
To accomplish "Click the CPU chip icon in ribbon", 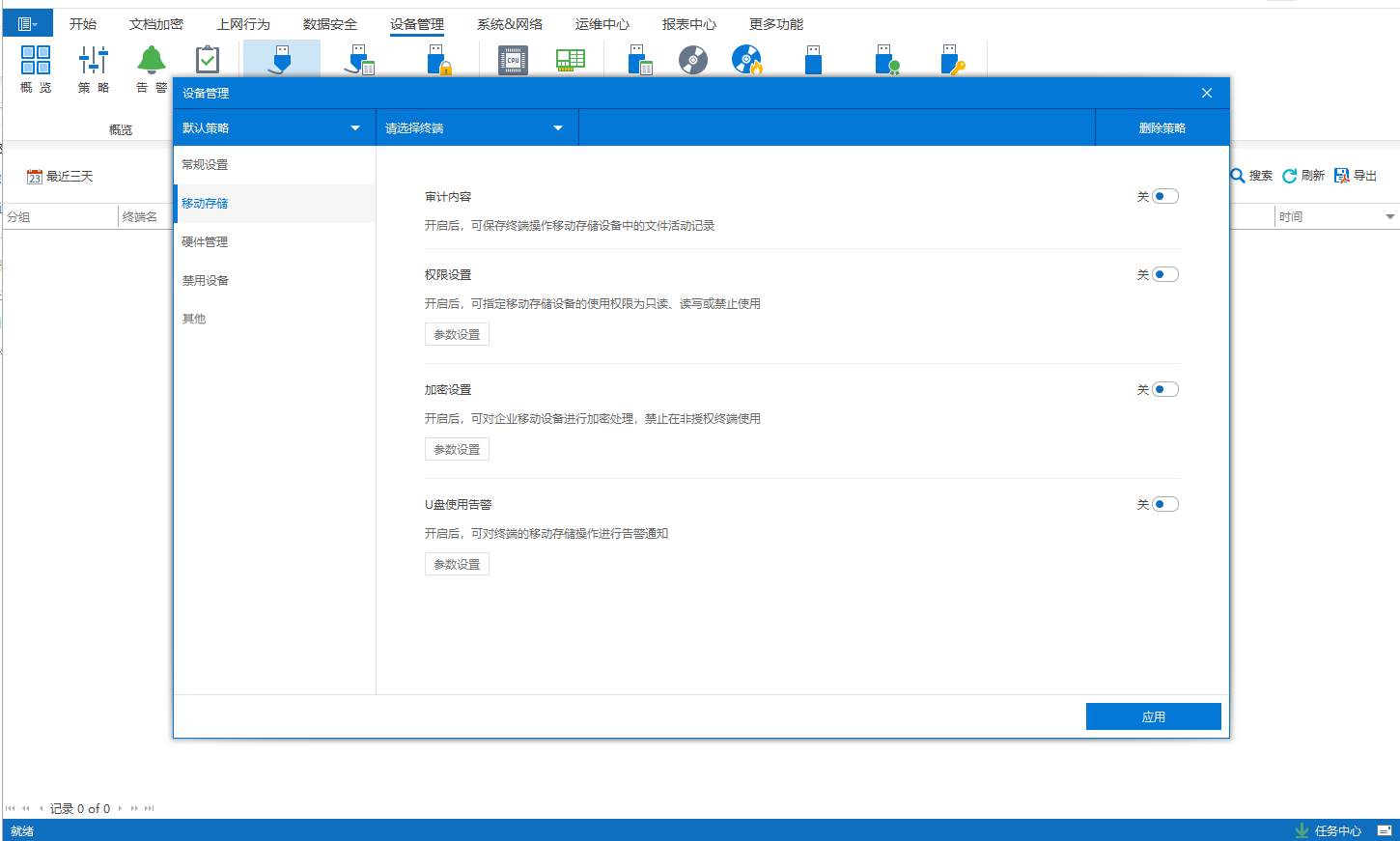I will [x=513, y=61].
